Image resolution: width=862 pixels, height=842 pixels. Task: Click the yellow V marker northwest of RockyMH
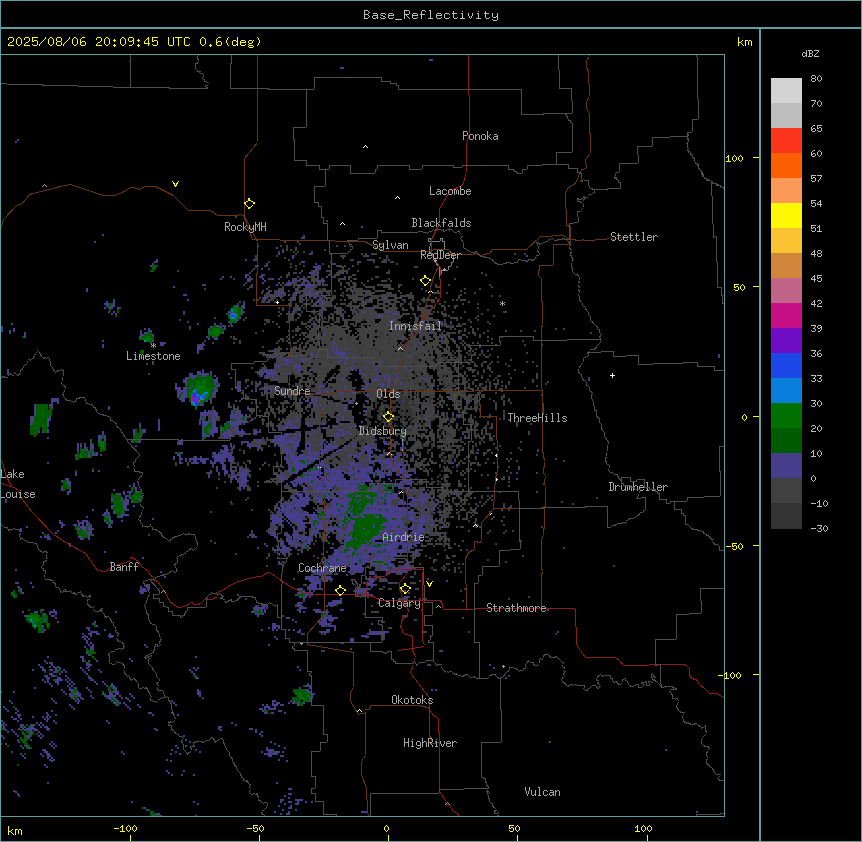(x=175, y=184)
